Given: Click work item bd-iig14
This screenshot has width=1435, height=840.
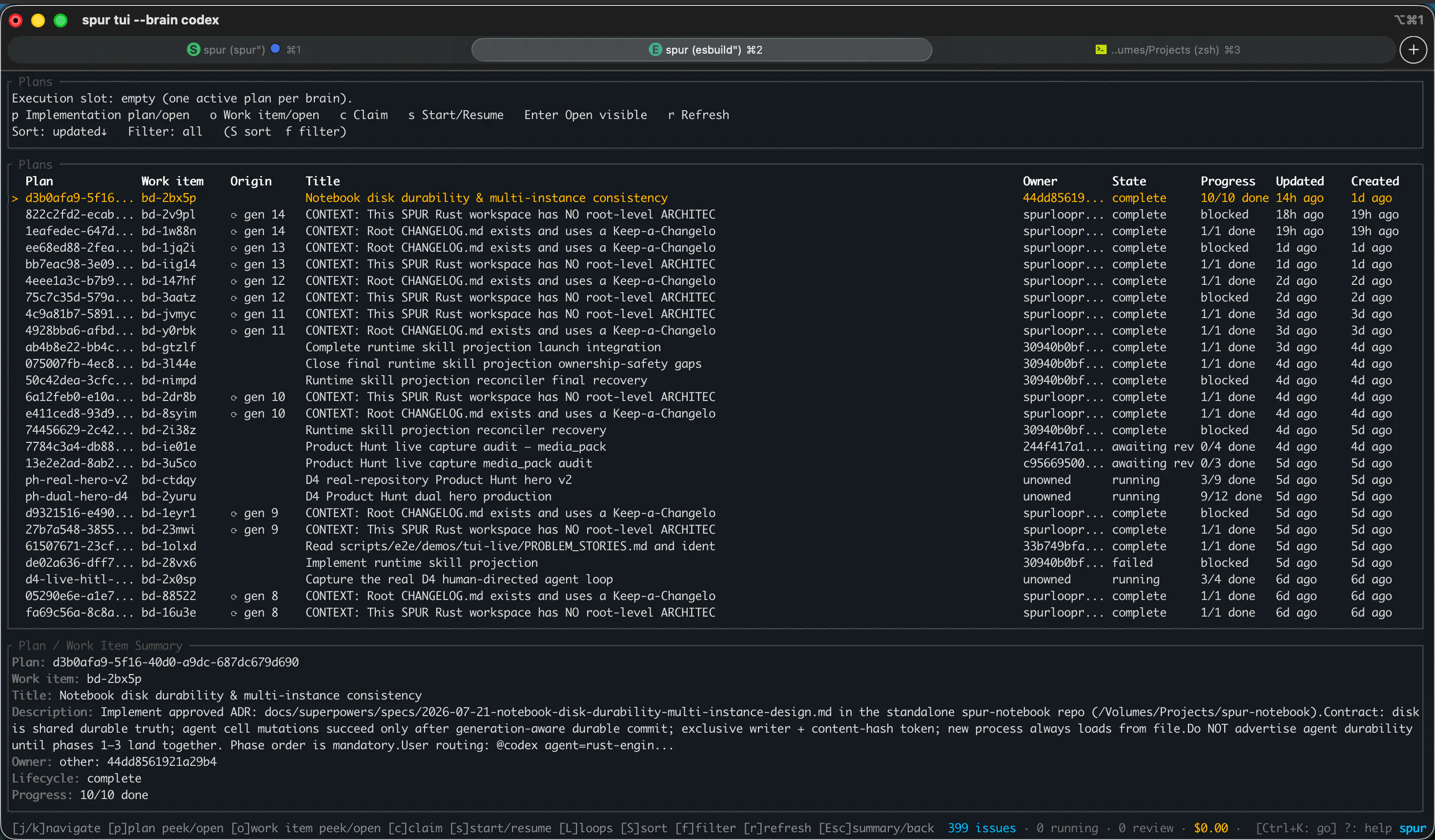Looking at the screenshot, I should [168, 264].
